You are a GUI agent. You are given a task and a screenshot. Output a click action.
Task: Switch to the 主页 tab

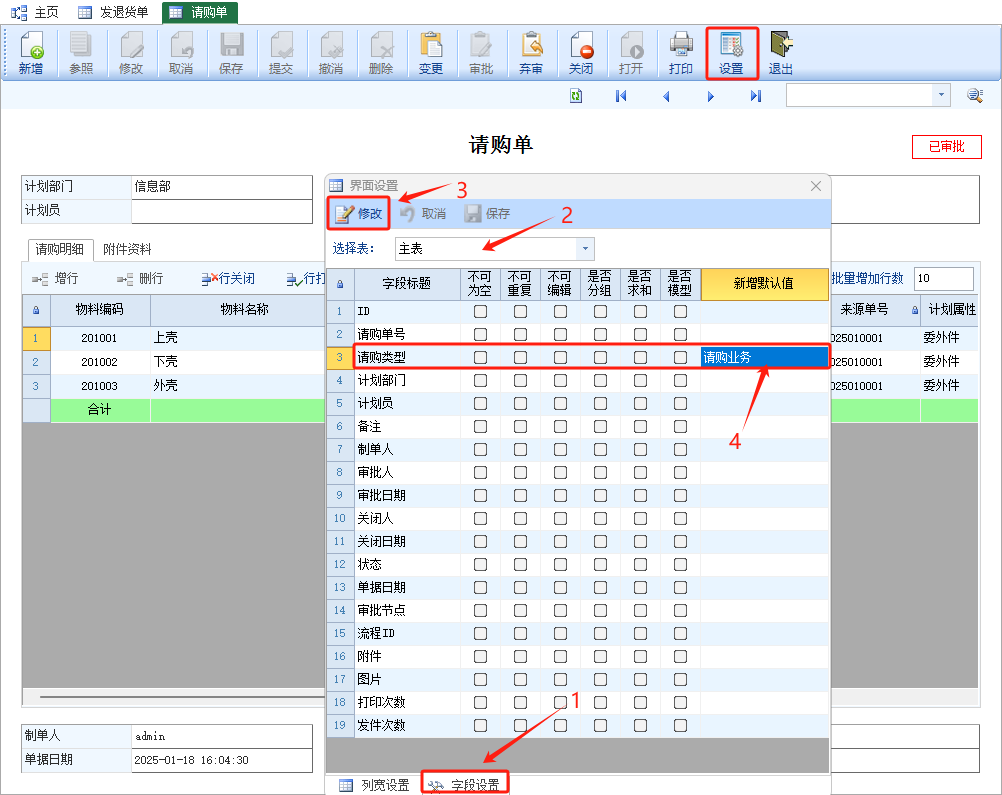36,12
